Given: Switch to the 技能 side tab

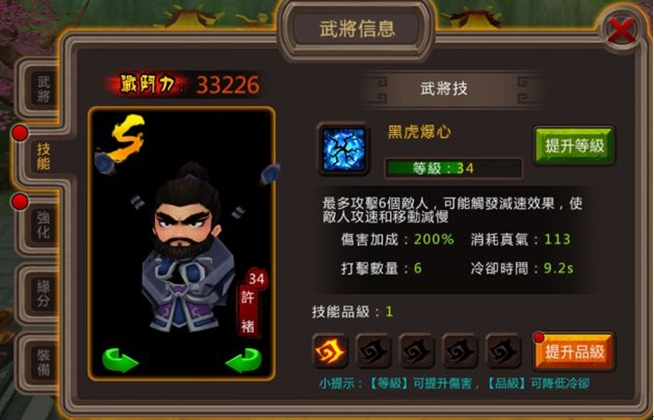Looking at the screenshot, I should (43, 156).
